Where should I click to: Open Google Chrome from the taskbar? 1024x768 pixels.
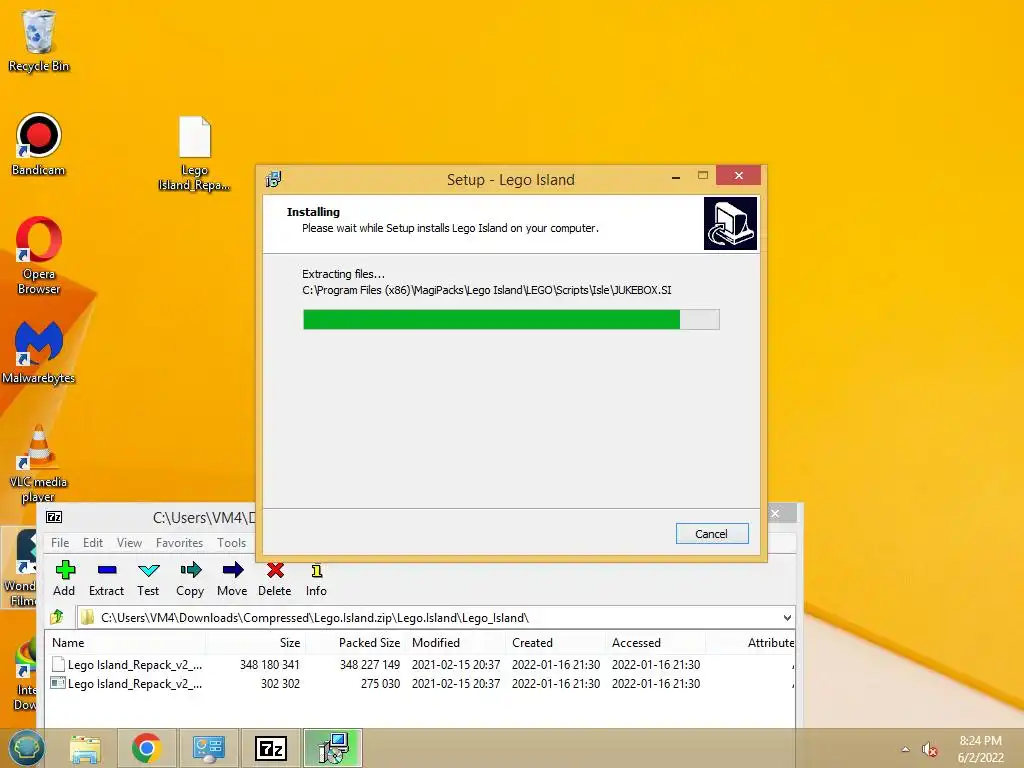coord(146,748)
